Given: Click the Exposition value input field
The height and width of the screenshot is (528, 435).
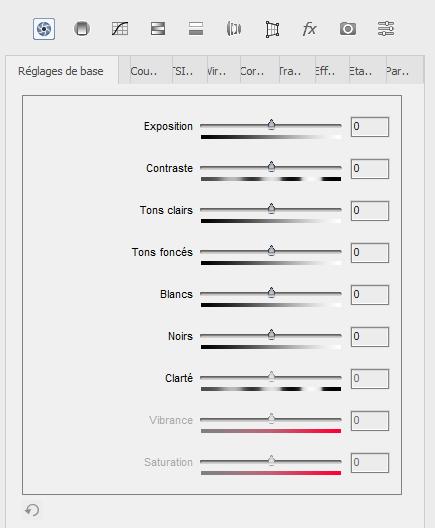Looking at the screenshot, I should pyautogui.click(x=370, y=127).
